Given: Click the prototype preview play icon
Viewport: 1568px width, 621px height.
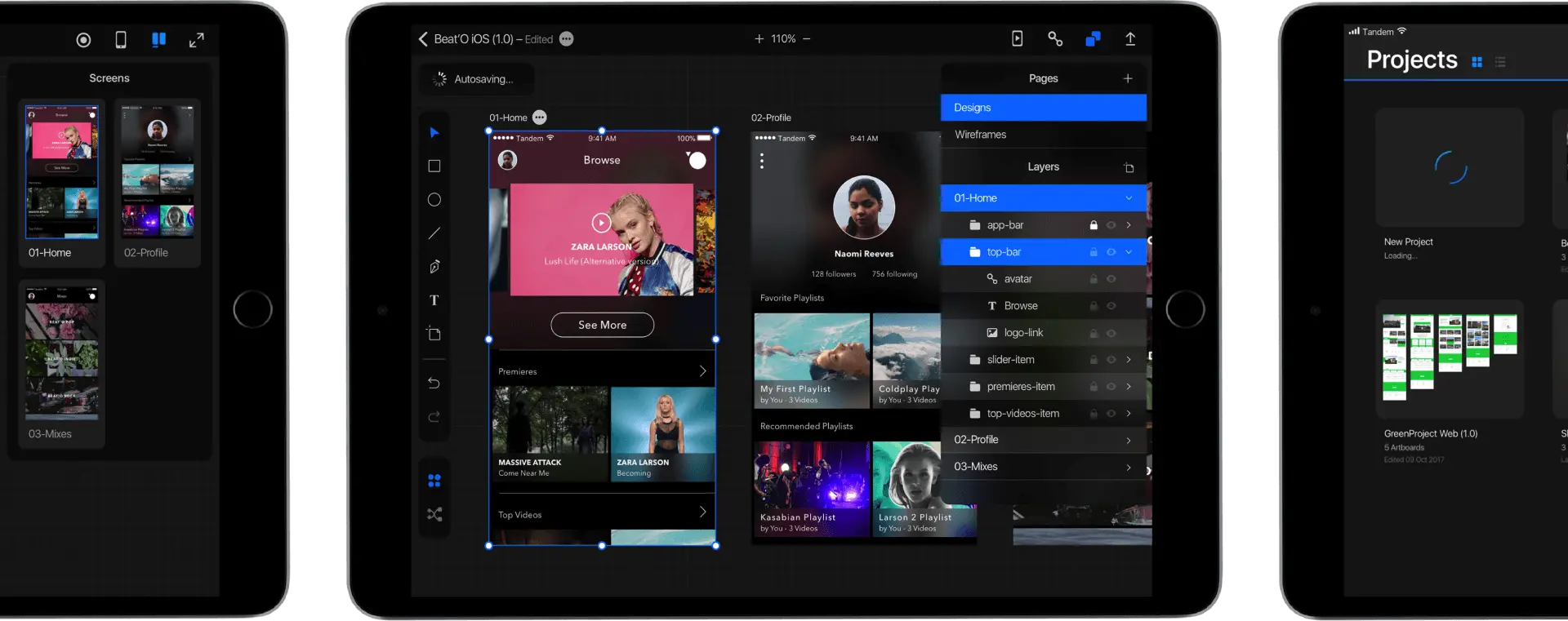Looking at the screenshot, I should pyautogui.click(x=1017, y=39).
